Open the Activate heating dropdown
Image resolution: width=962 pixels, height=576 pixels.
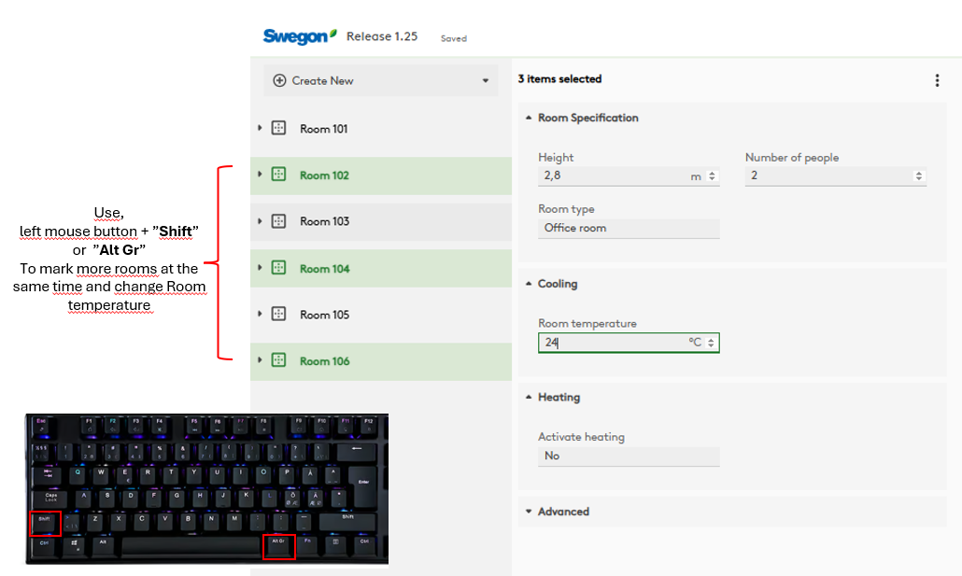point(628,456)
